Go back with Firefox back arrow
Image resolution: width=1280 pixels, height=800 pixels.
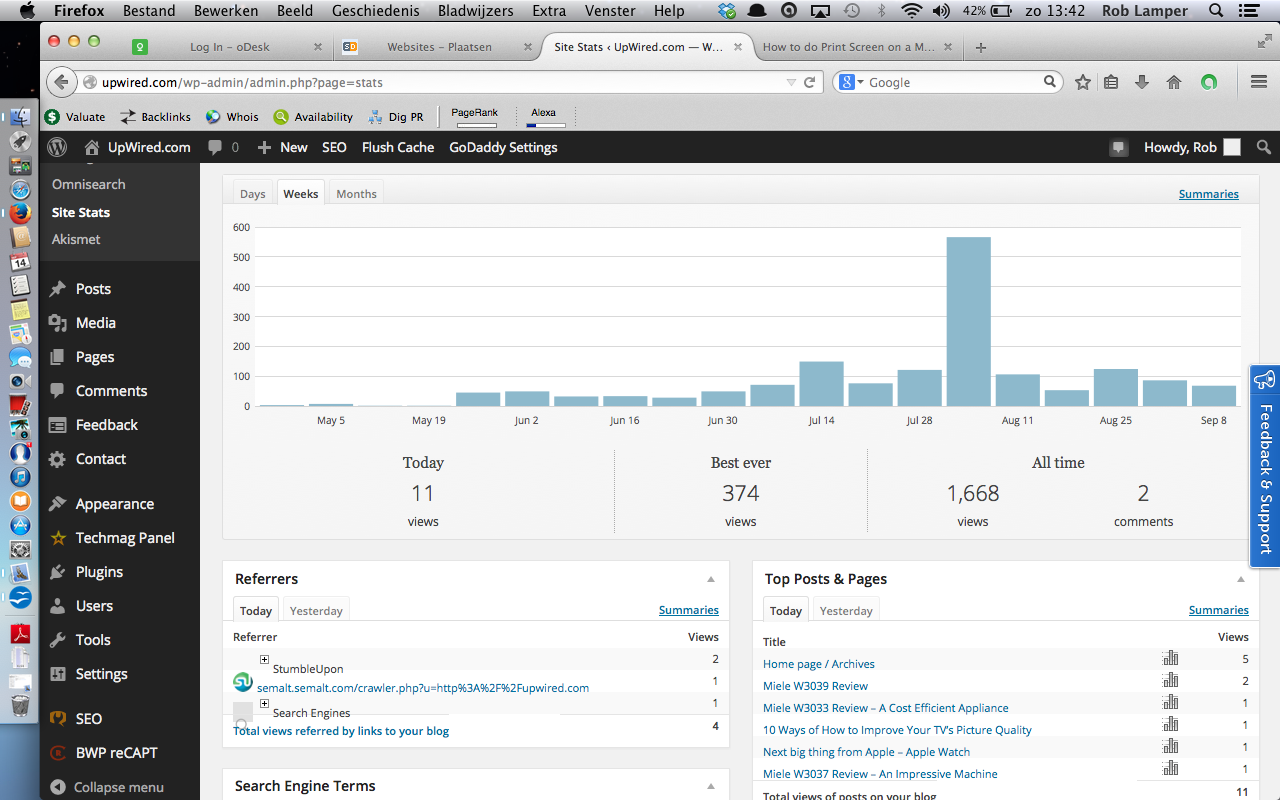tap(62, 83)
